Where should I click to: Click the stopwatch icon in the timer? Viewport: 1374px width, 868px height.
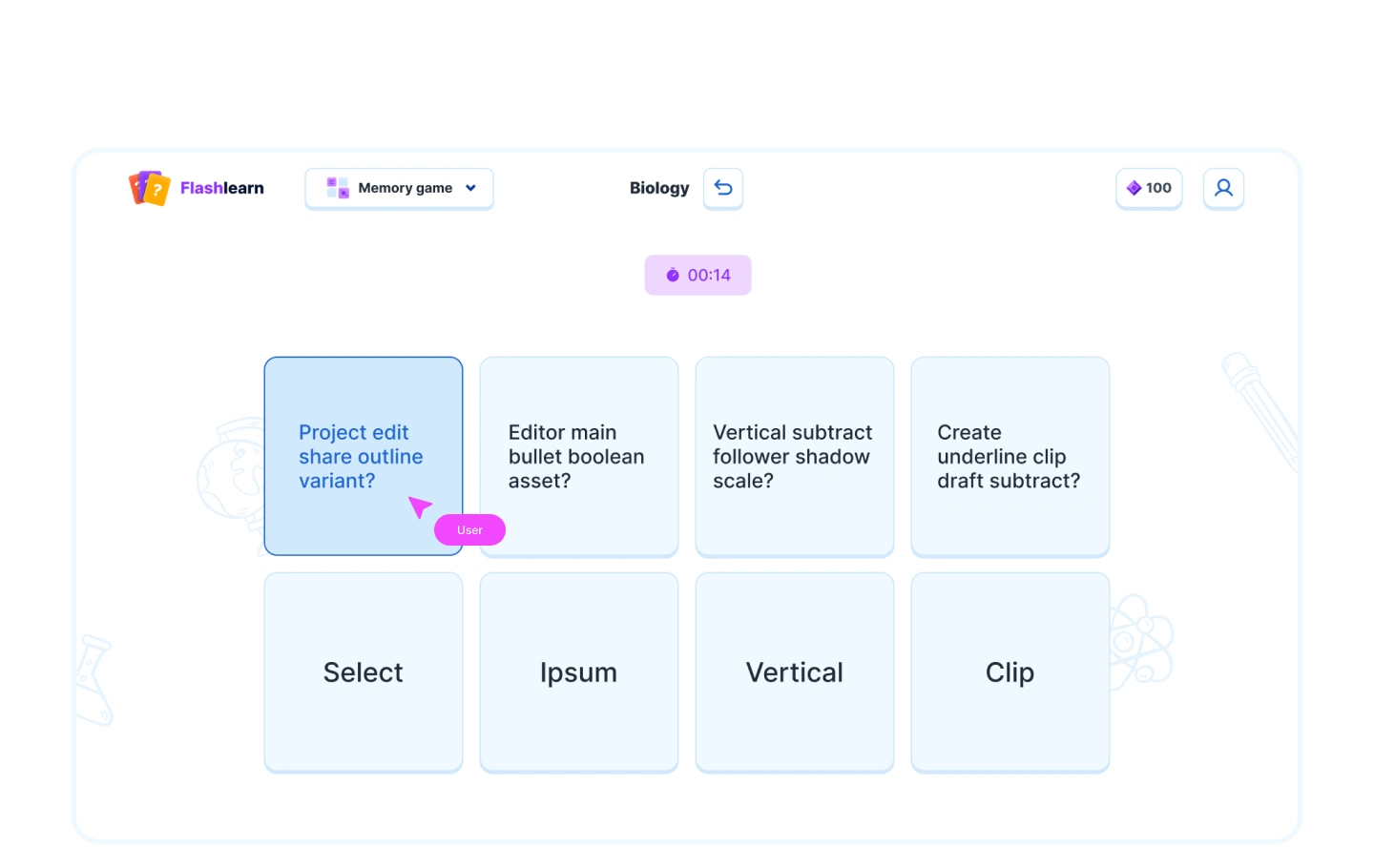pyautogui.click(x=673, y=276)
